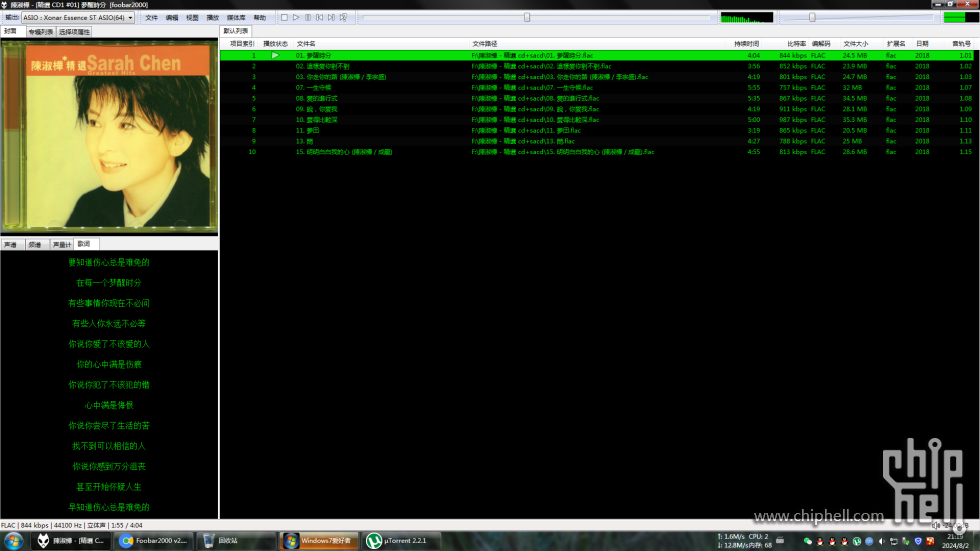Click the 扩展名 column header

coord(896,44)
